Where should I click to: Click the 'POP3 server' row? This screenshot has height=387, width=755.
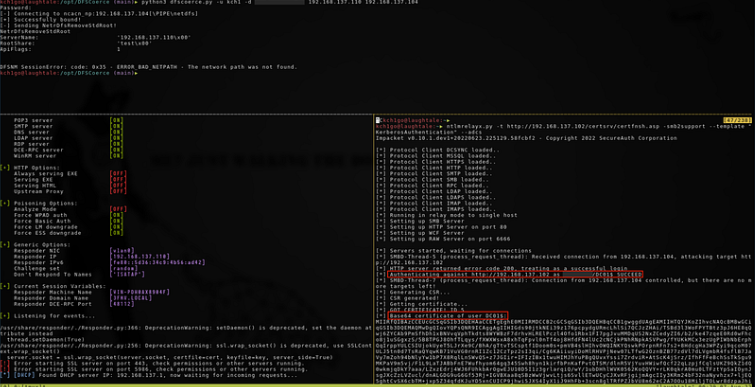[68, 120]
